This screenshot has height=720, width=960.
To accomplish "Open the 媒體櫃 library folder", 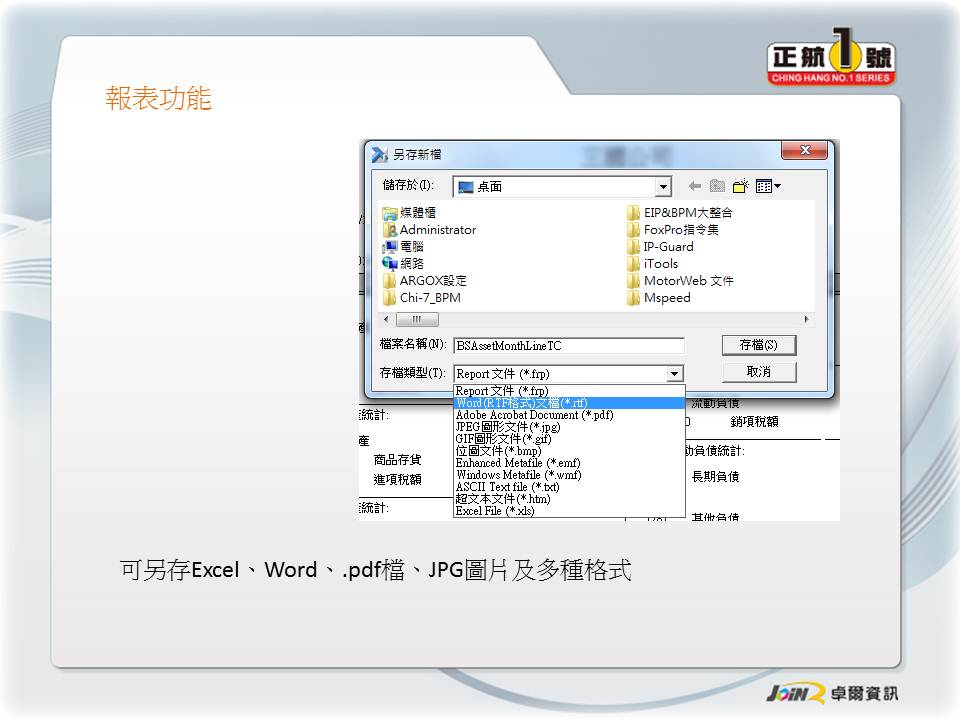I will [x=417, y=213].
